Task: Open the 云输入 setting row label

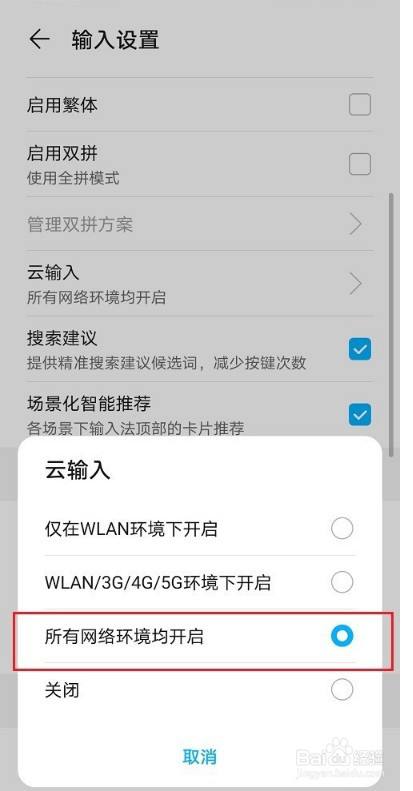Action: point(53,272)
